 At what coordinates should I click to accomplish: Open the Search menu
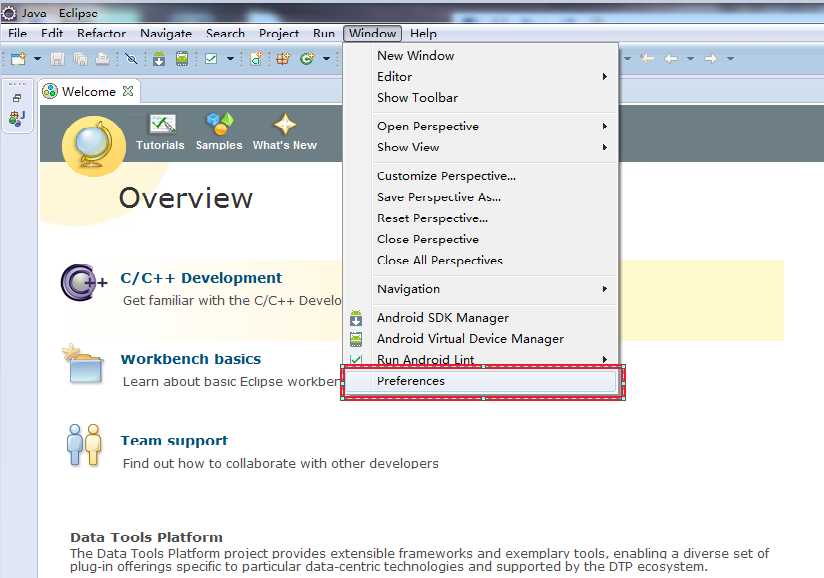[225, 33]
